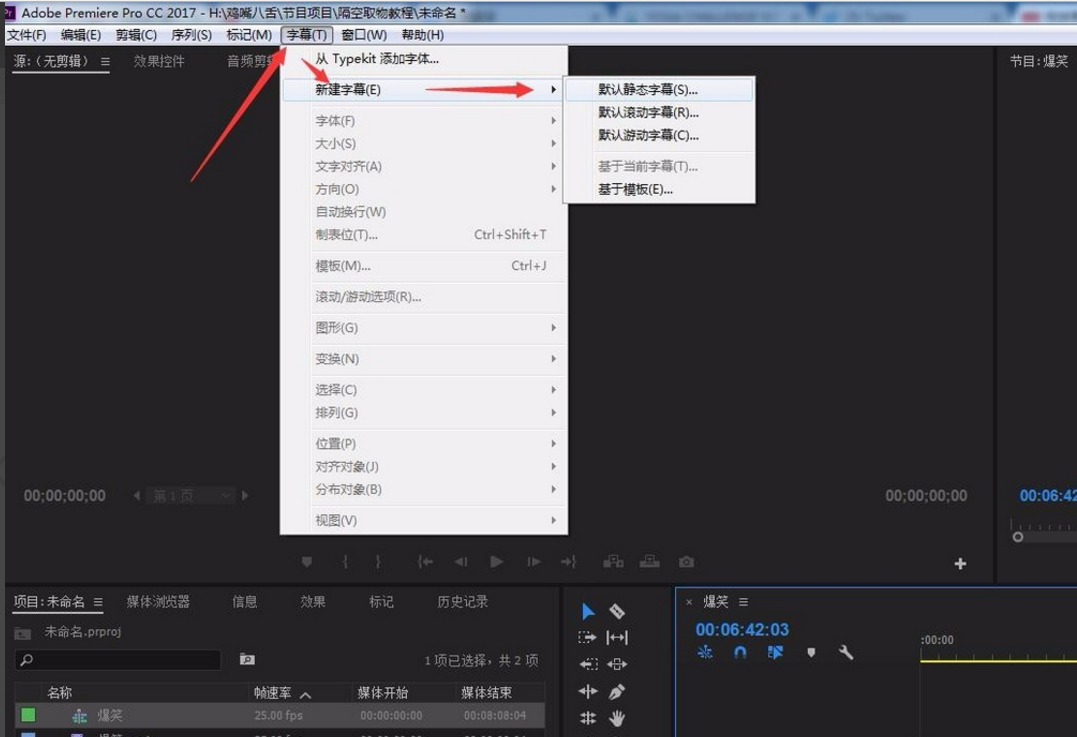Screen dimensions: 1077x737
Task: Click the project search field
Action: coord(117,660)
